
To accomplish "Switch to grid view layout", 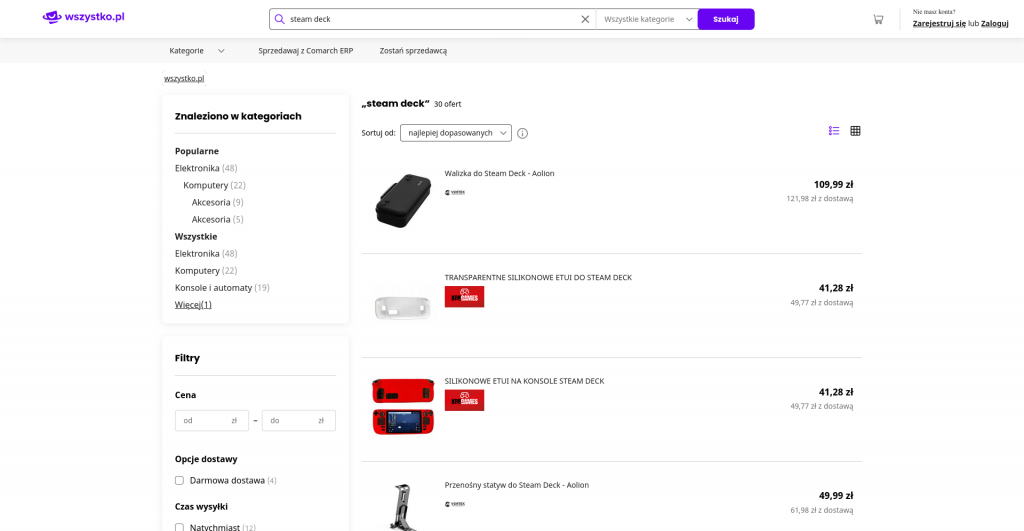I will pos(855,131).
